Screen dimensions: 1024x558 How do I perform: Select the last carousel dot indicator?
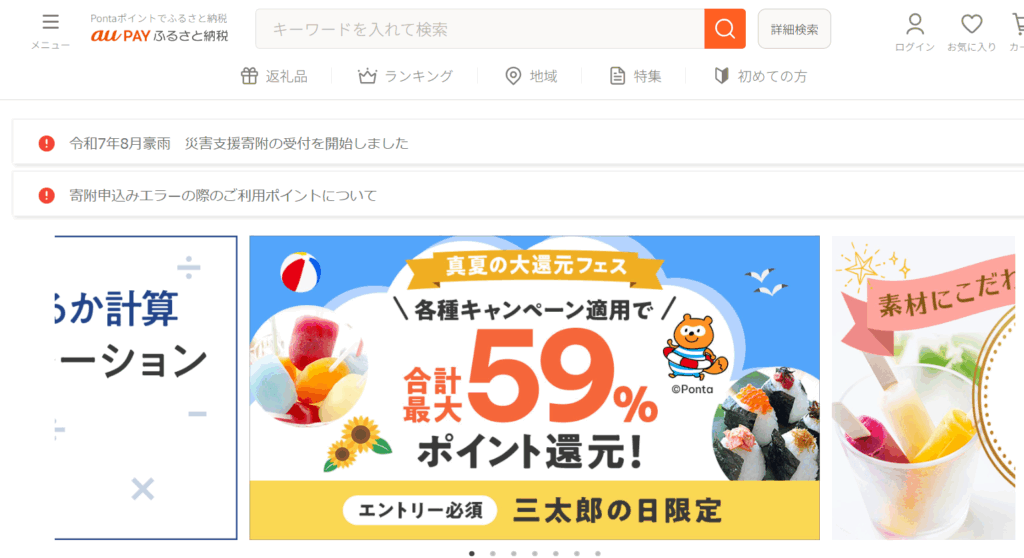(598, 553)
